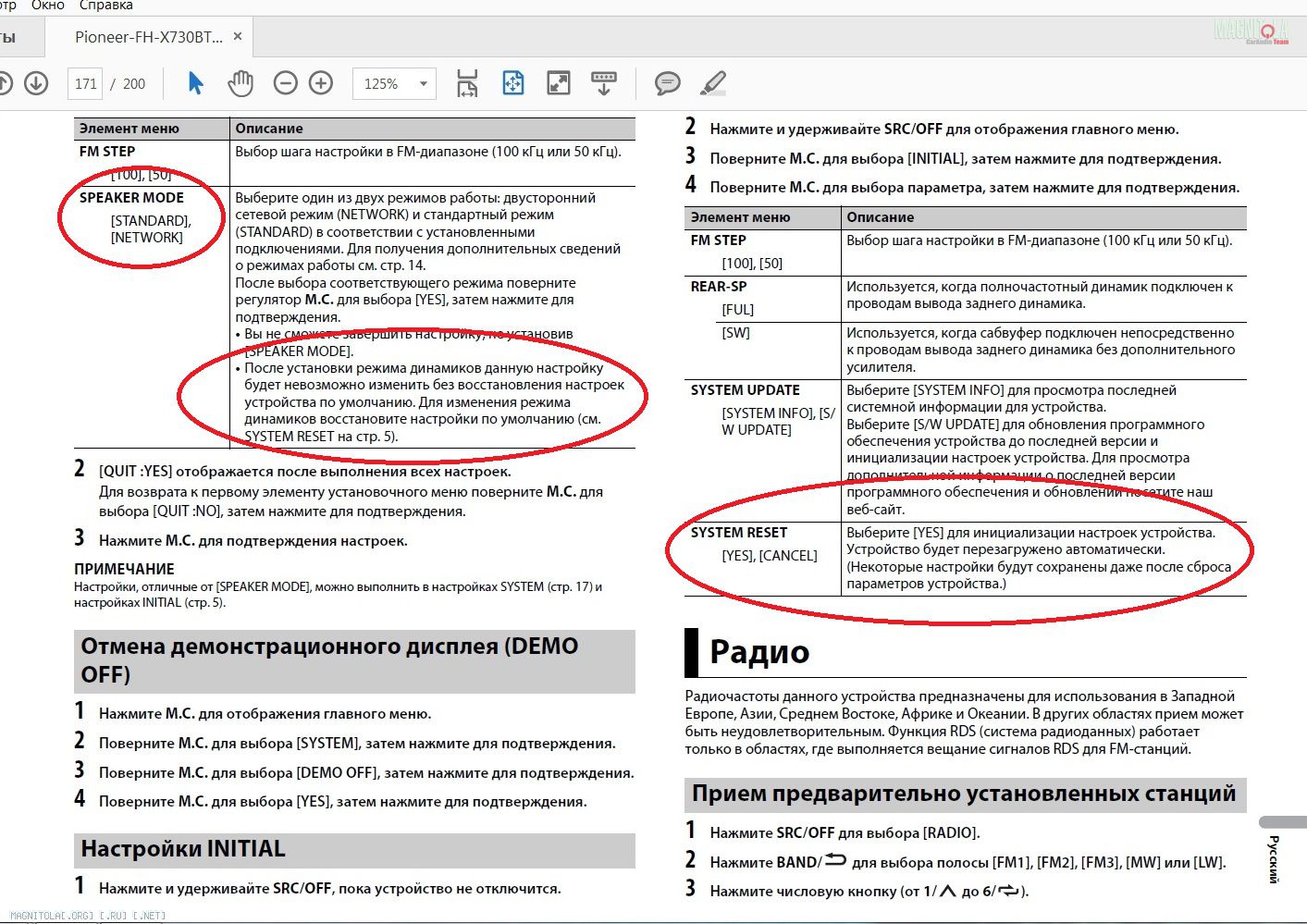Select the highlighter text tool
This screenshot has width=1307, height=924.
click(x=712, y=83)
